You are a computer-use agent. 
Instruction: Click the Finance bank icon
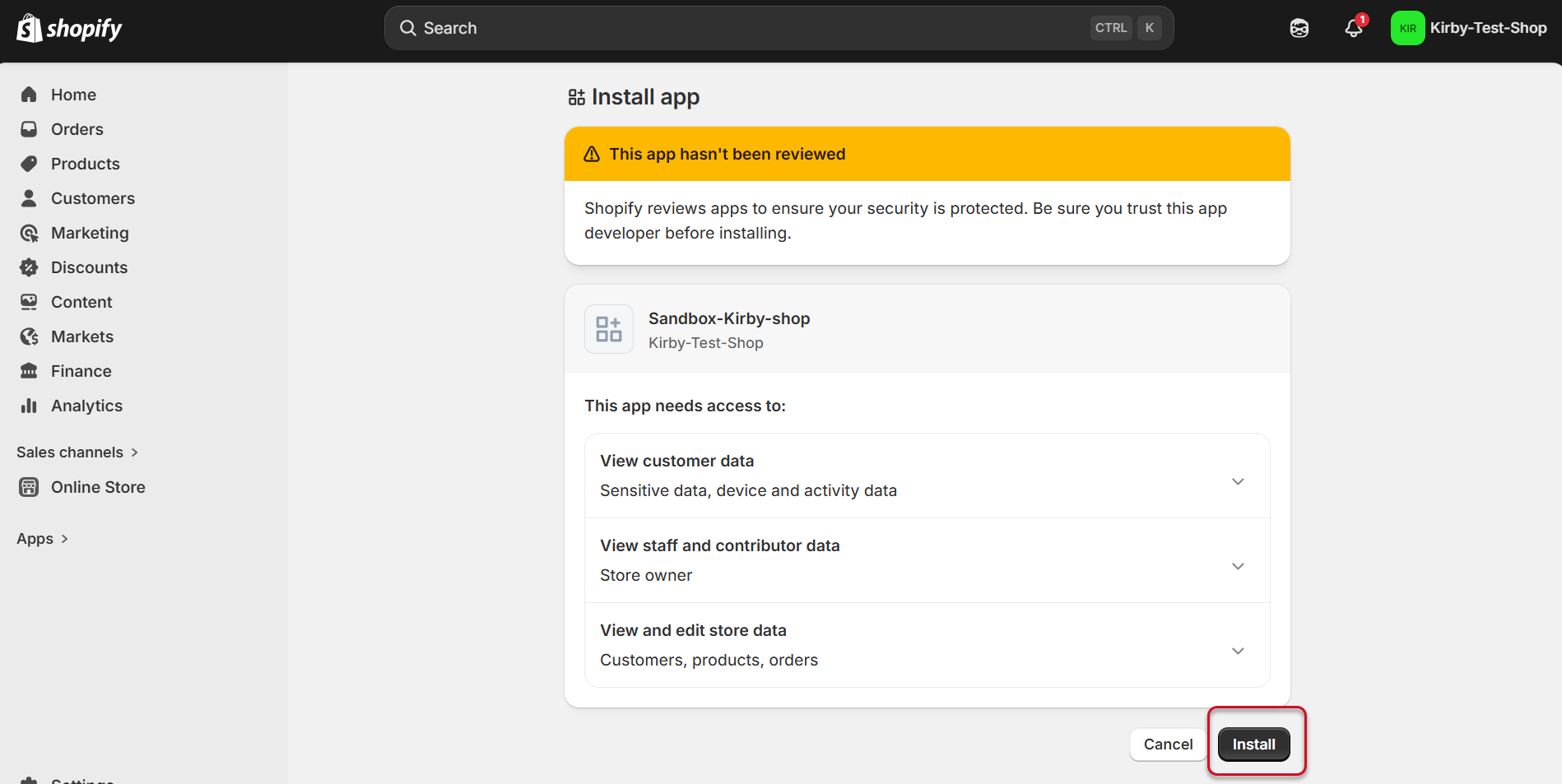29,371
